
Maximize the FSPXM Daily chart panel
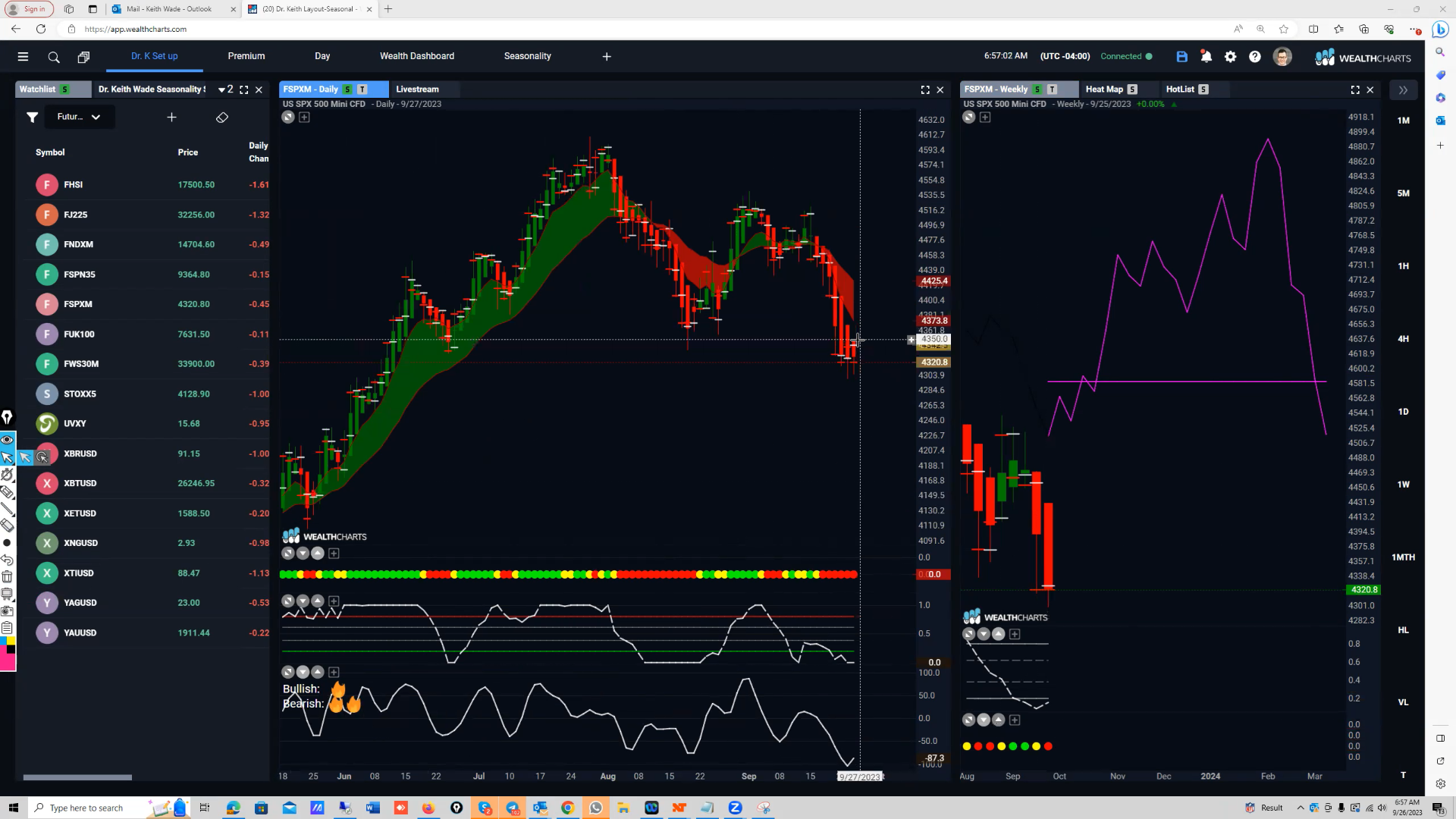(925, 89)
